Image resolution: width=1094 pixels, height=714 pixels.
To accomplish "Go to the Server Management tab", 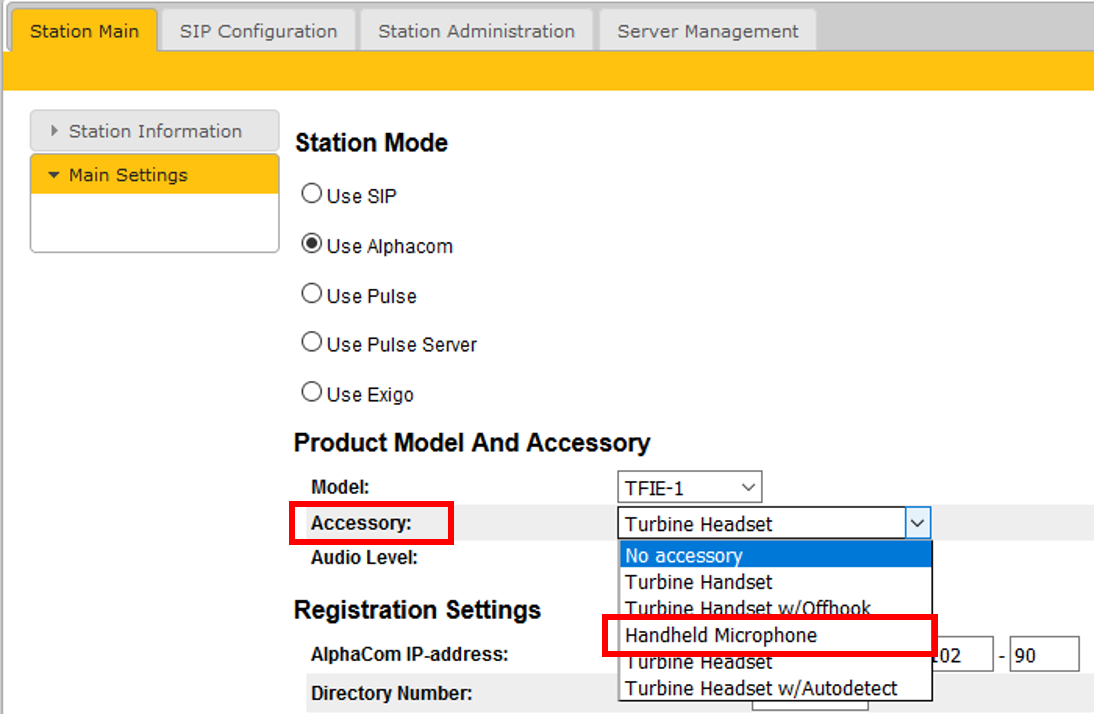I will tap(707, 31).
